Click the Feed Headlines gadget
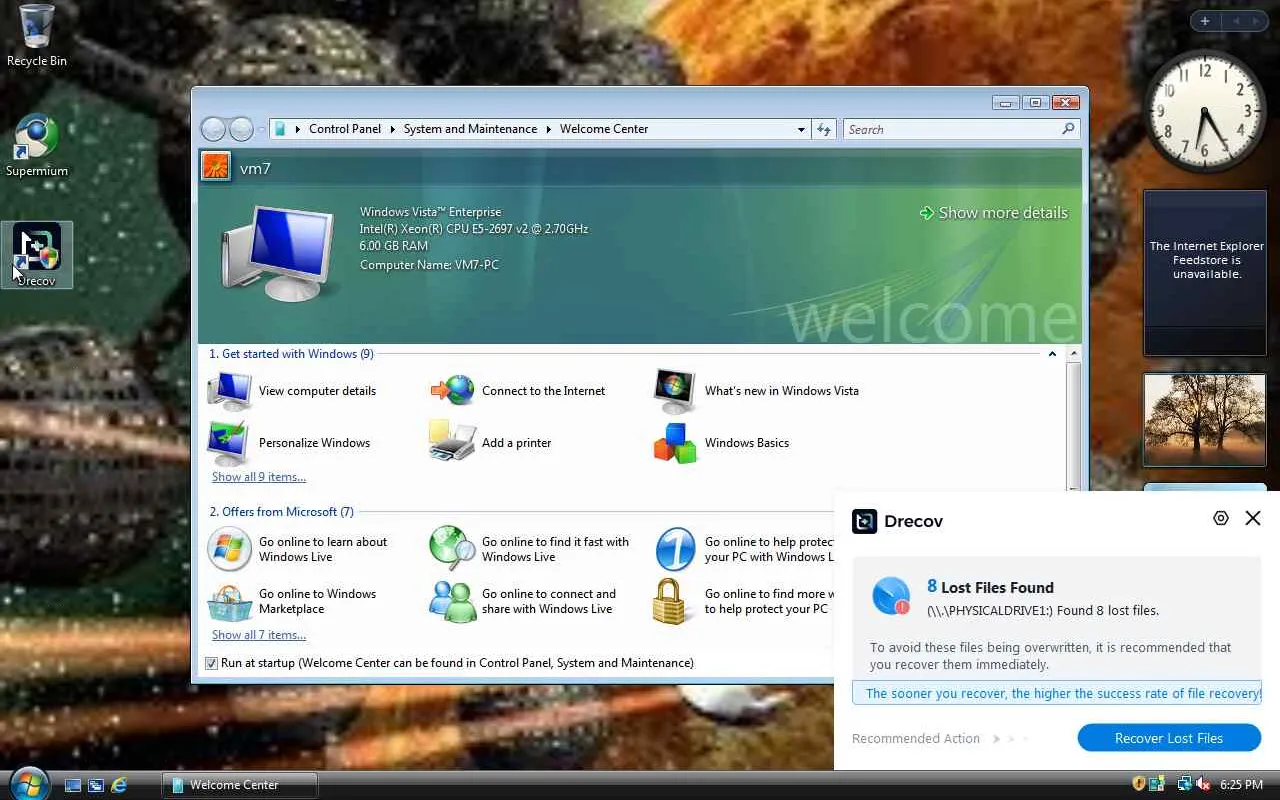1280x800 pixels. click(x=1205, y=273)
